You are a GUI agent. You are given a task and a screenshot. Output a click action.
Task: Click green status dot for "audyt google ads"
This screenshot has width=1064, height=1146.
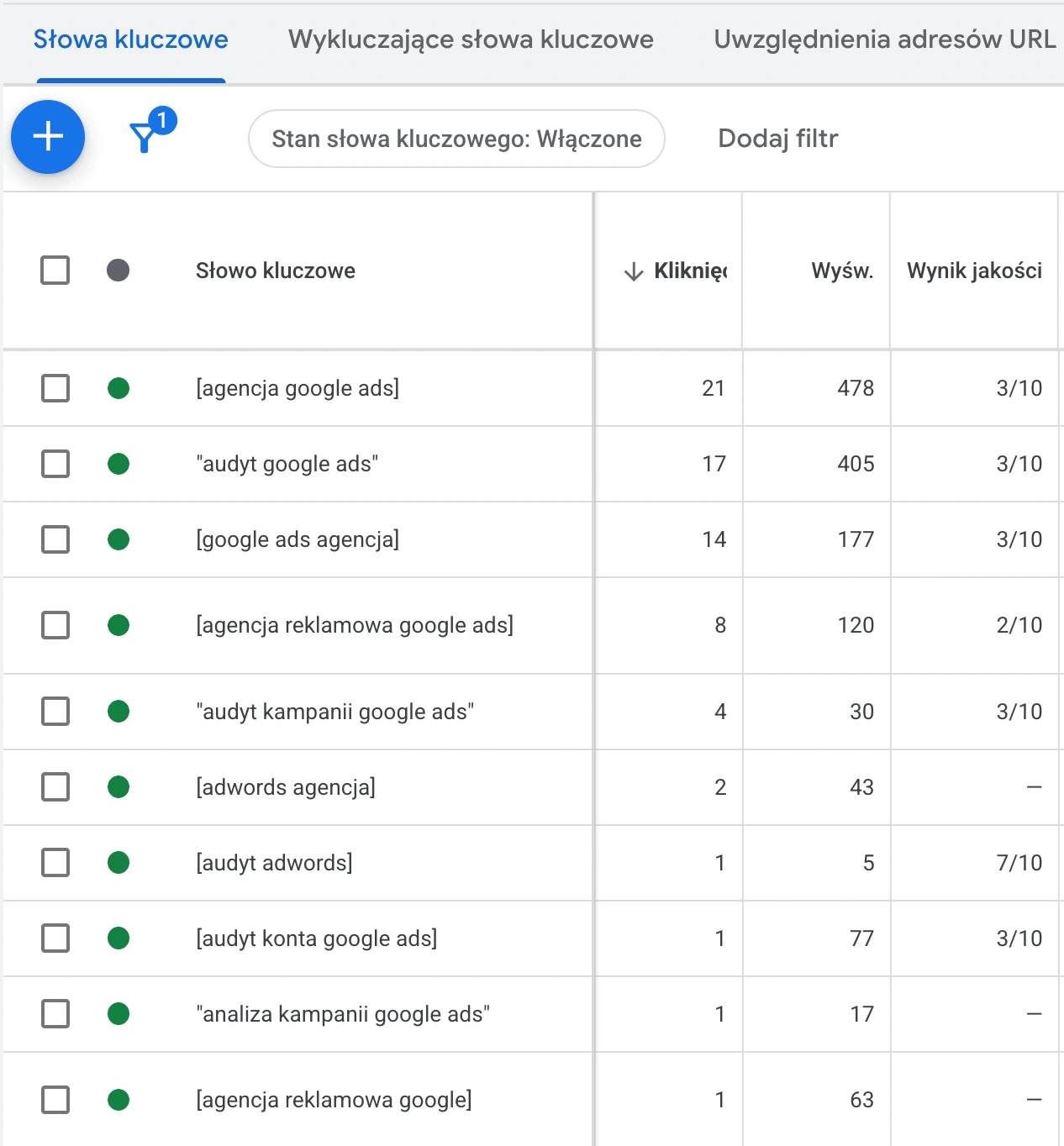tap(119, 464)
